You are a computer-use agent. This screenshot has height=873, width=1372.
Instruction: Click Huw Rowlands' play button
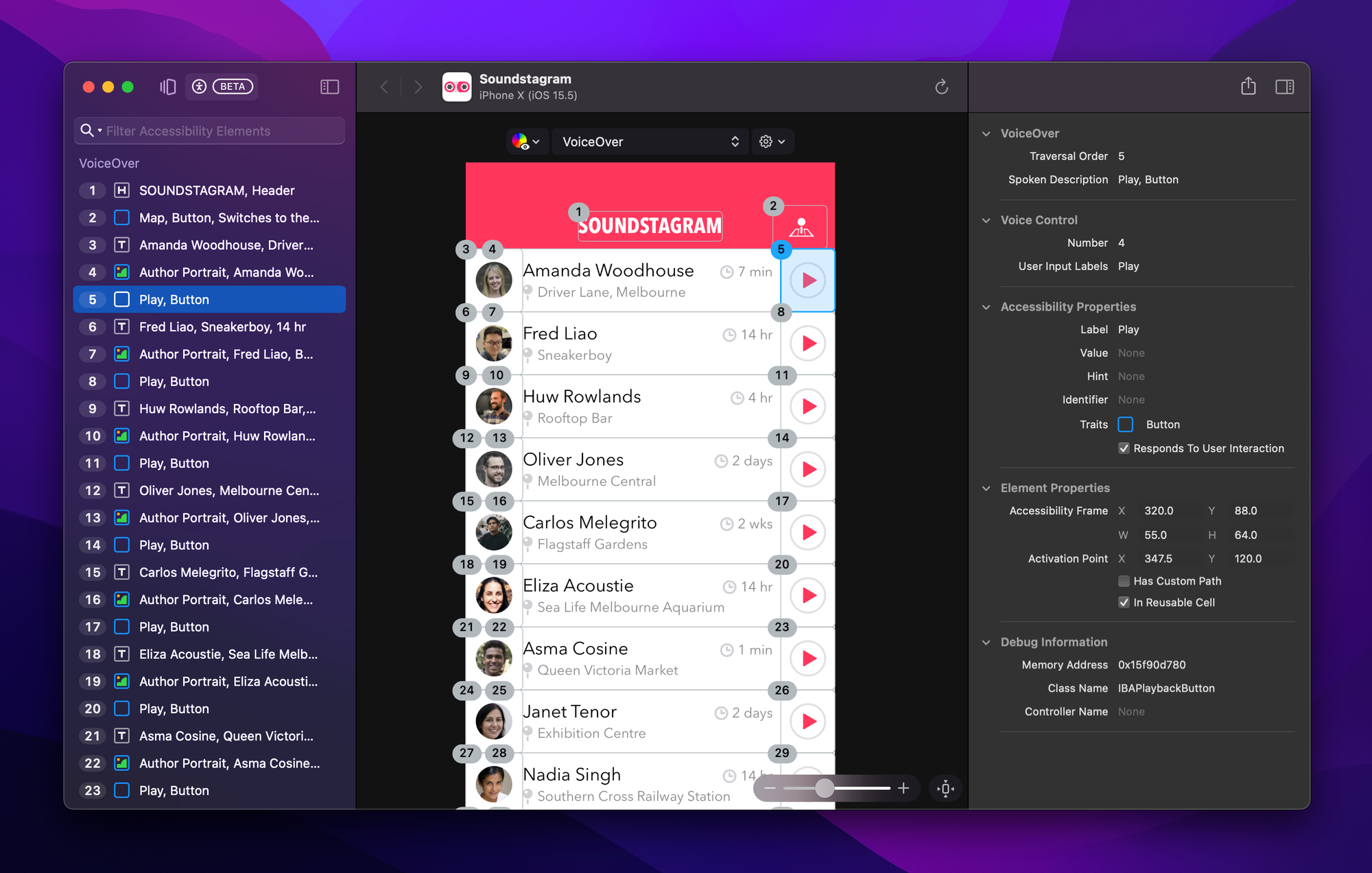pyautogui.click(x=808, y=407)
